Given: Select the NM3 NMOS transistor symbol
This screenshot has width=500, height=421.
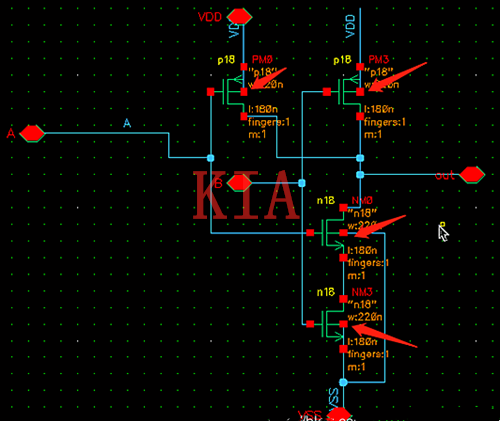Looking at the screenshot, I should (328, 324).
